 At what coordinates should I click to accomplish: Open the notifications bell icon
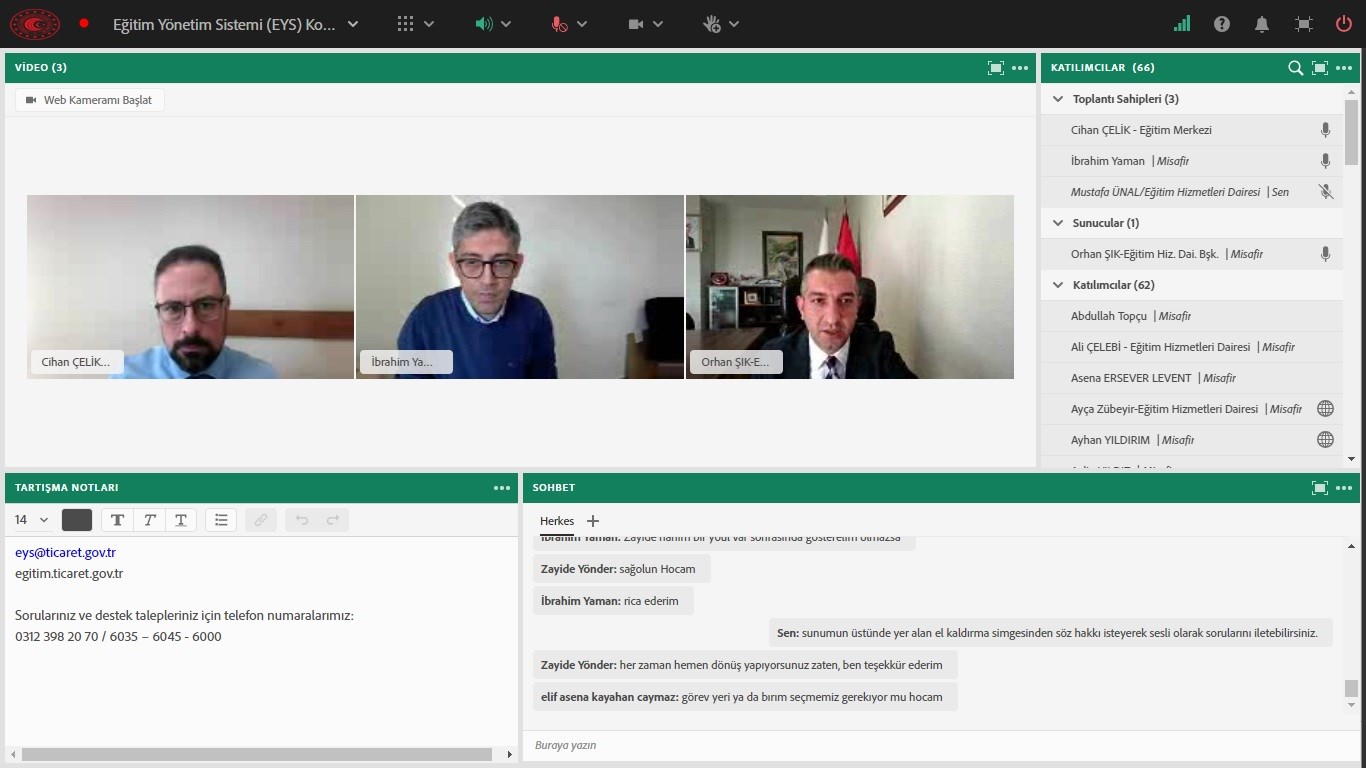click(1262, 24)
